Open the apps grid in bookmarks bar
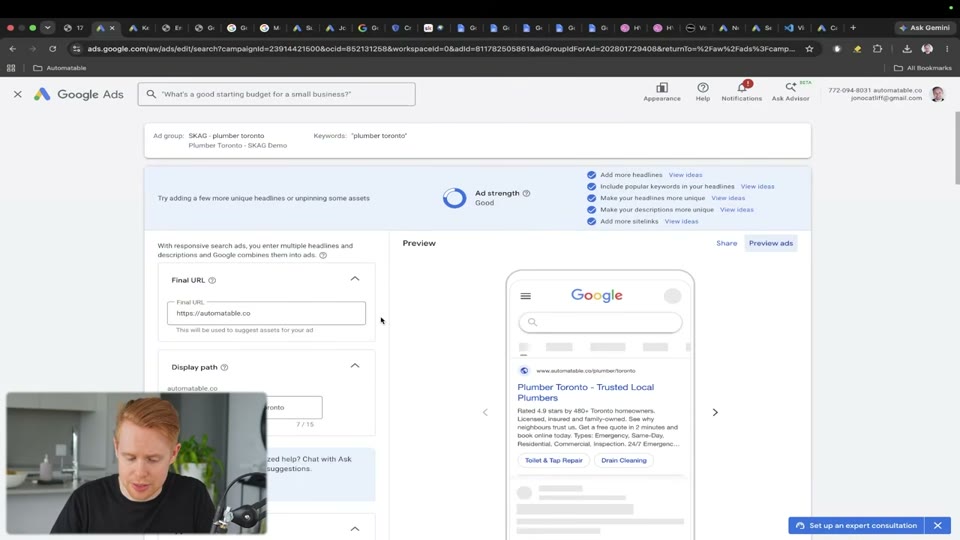Viewport: 960px width, 540px height. (11, 68)
